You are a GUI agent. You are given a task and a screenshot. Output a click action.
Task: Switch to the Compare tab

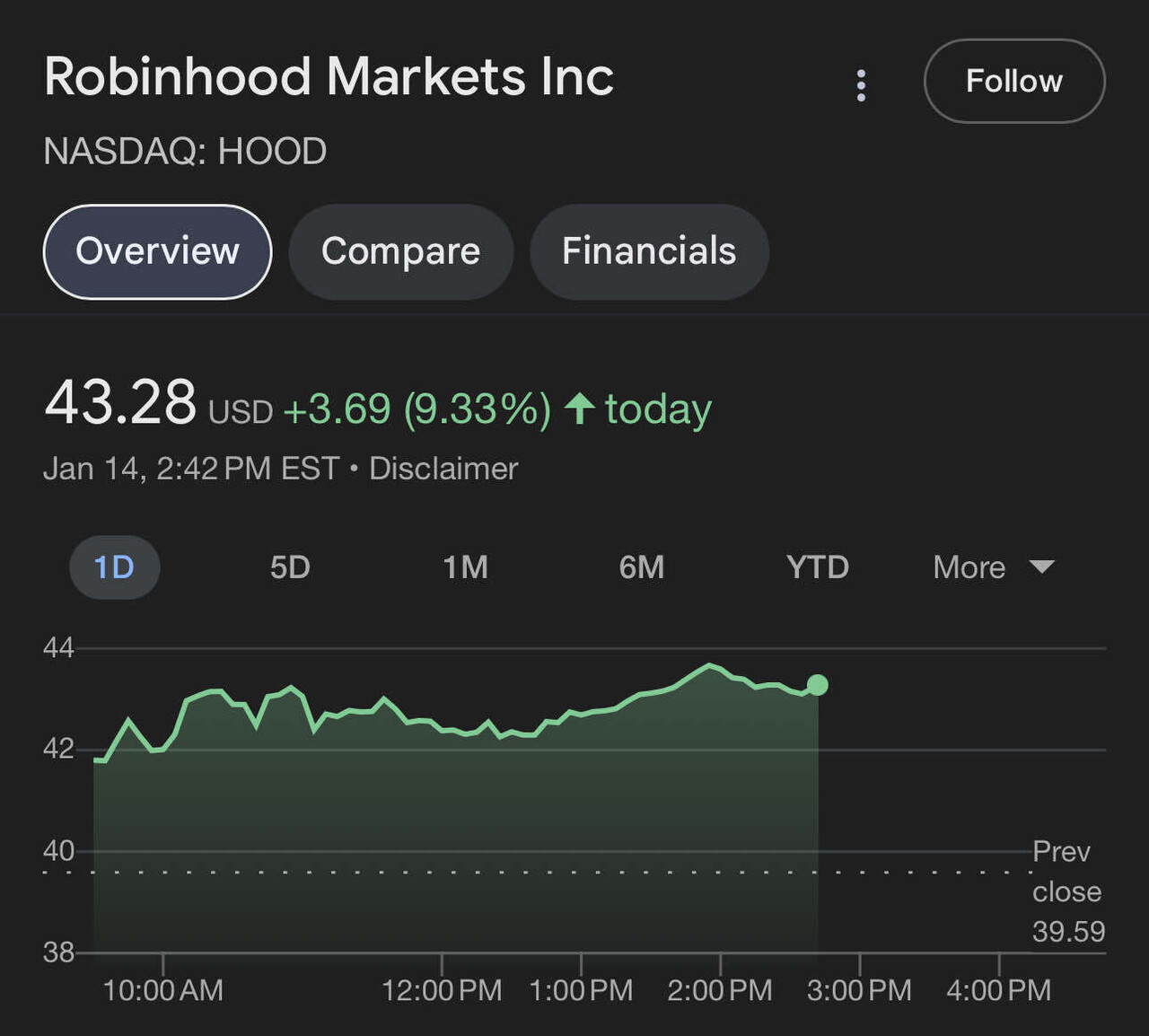400,252
